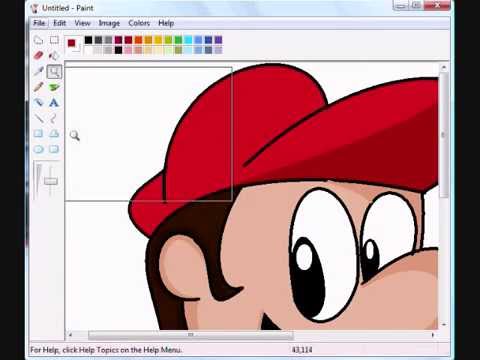Click the "Untitled - Paint" window title

[x=68, y=8]
